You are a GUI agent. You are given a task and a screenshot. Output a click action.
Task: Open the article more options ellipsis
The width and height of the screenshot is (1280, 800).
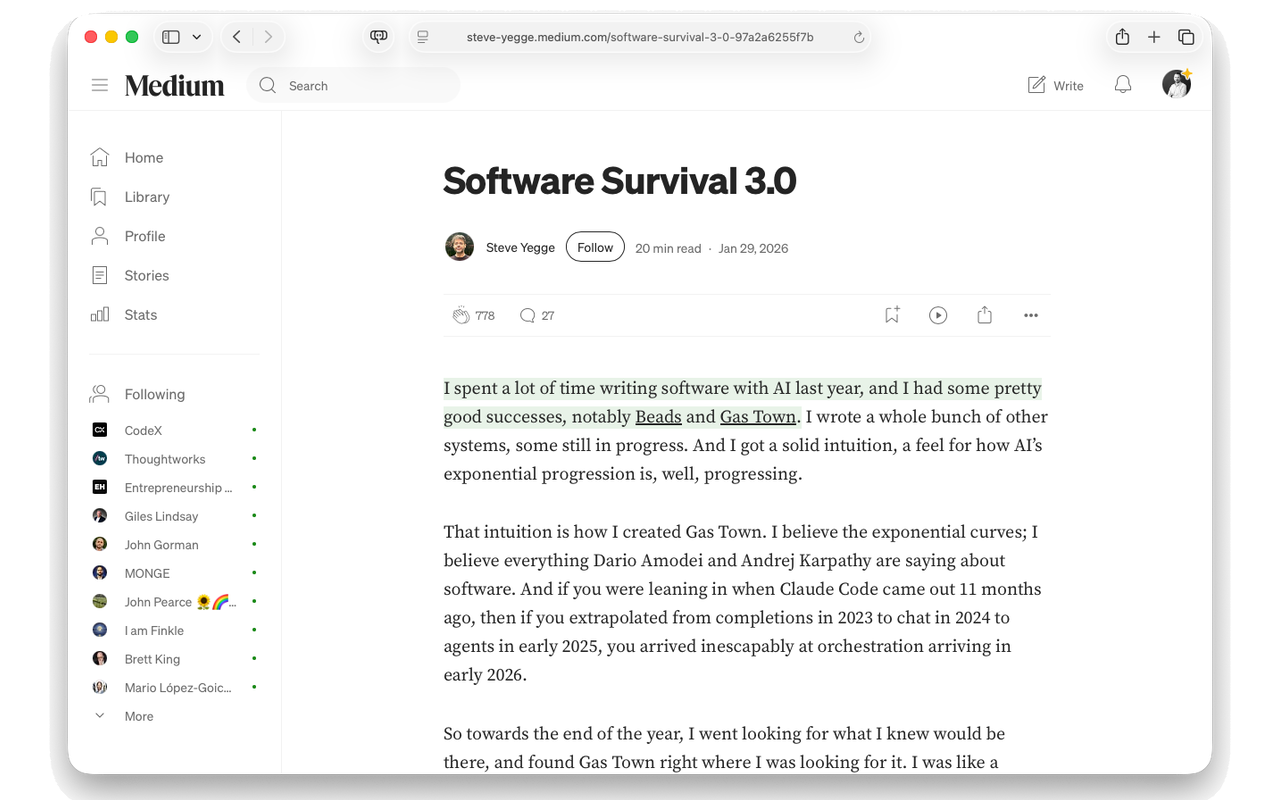[x=1031, y=315]
